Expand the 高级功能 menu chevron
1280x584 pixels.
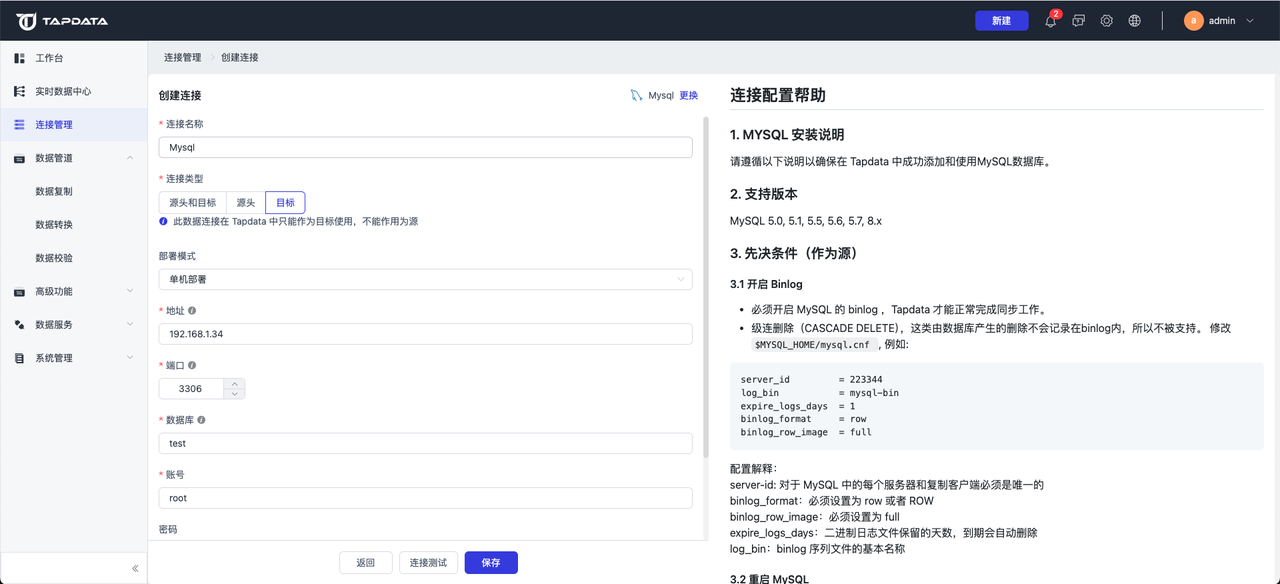tap(130, 291)
